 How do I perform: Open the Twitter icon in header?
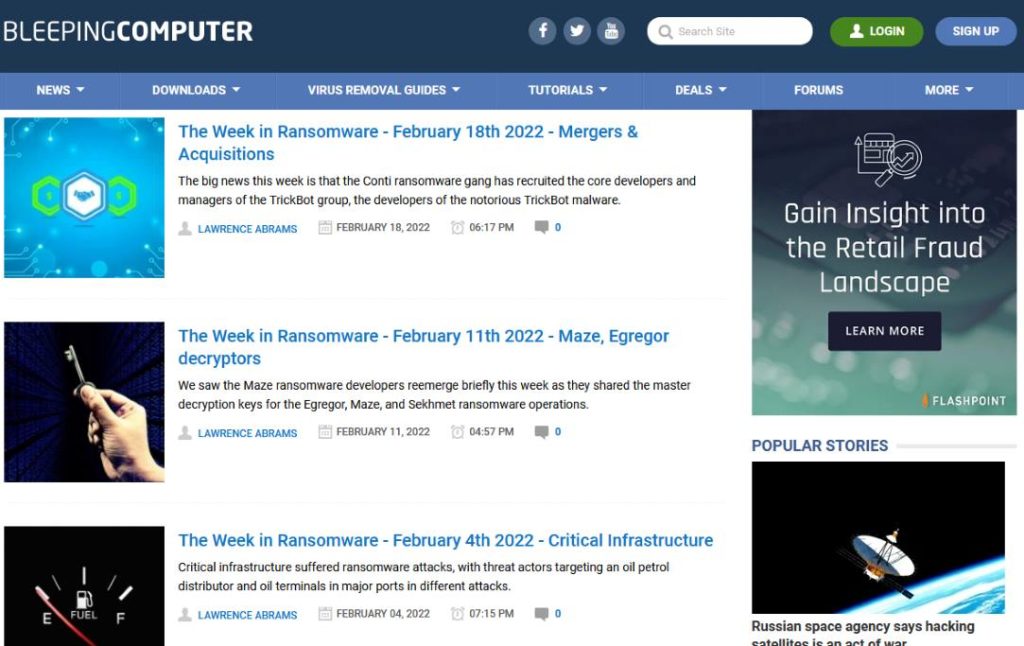point(577,31)
